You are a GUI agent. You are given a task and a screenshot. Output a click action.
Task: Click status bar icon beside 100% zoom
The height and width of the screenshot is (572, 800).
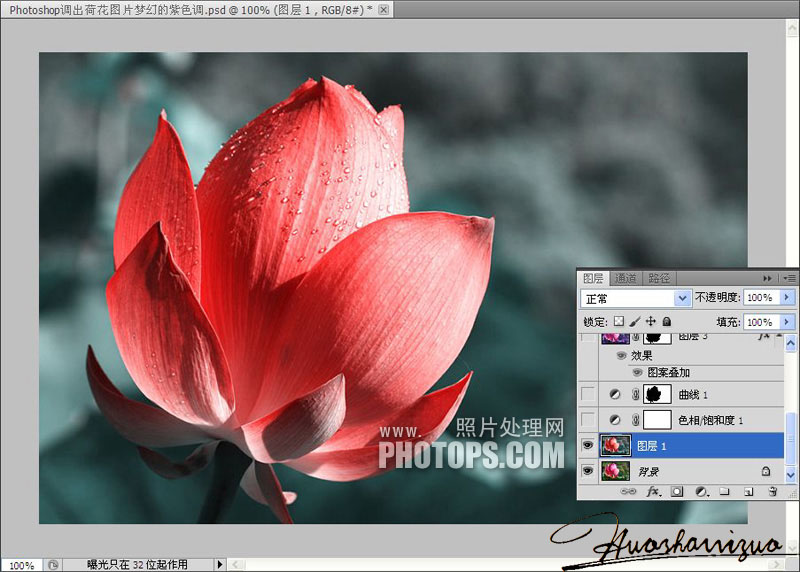pos(53,565)
